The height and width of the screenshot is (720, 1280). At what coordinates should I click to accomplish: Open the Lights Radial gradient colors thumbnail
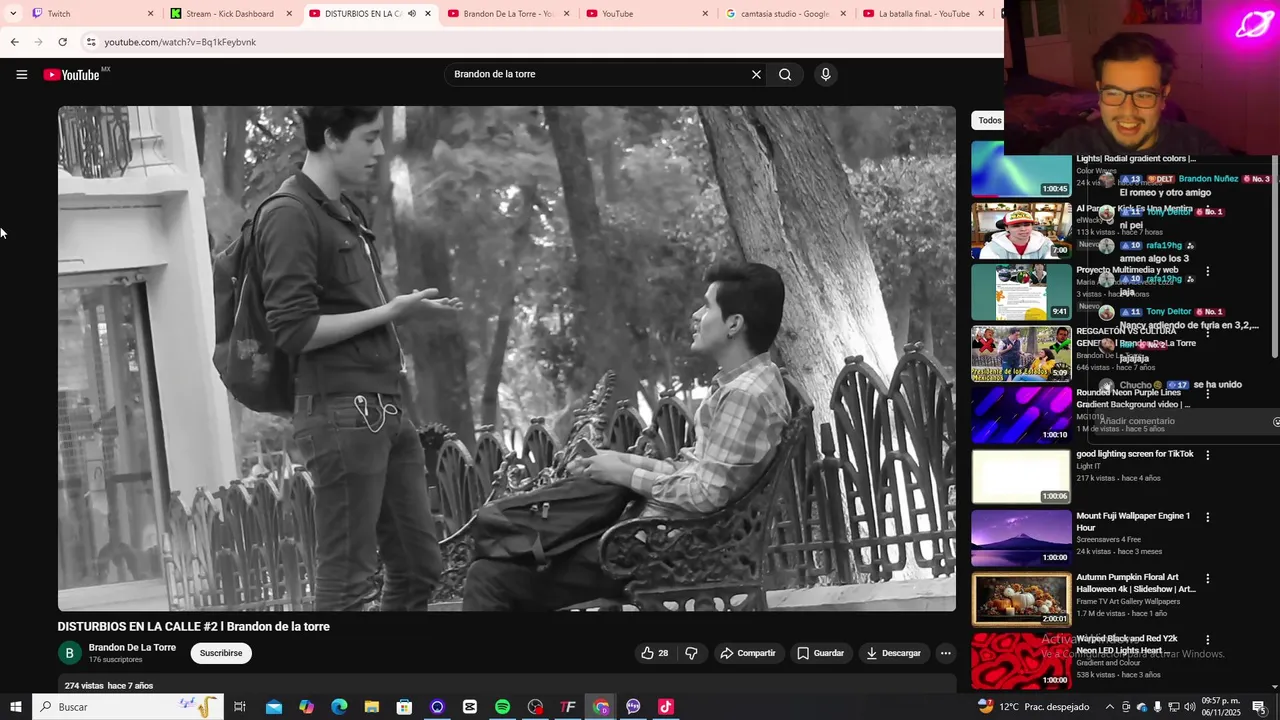point(1021,169)
